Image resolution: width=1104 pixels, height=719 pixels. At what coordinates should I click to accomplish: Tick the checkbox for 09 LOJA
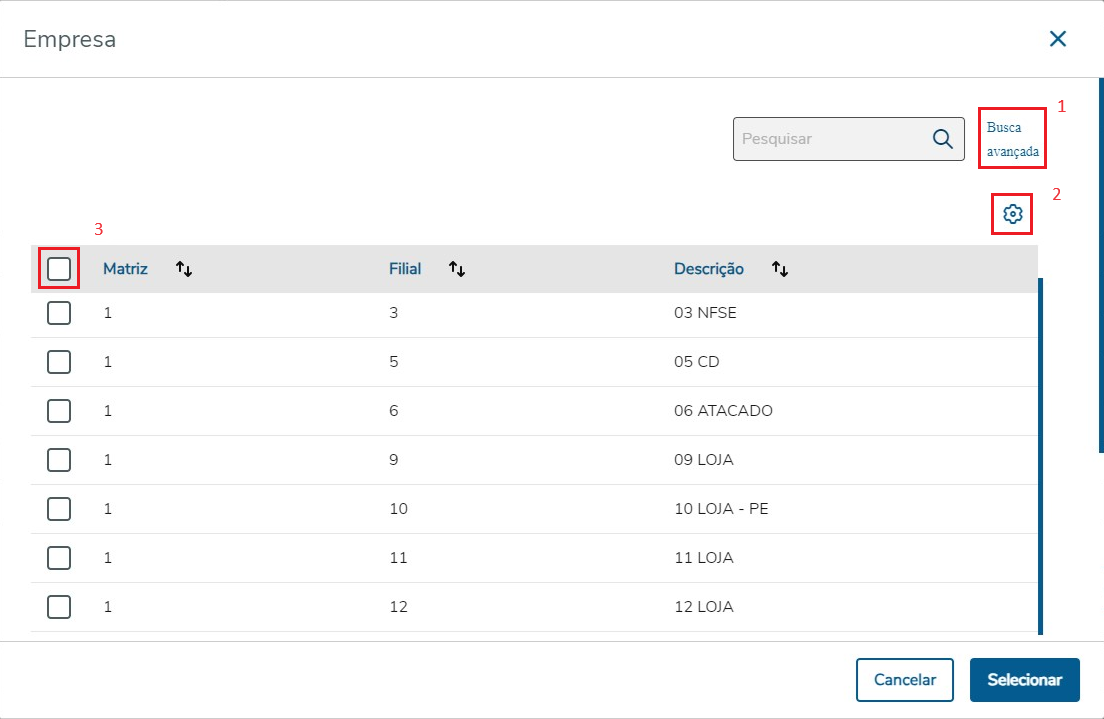tap(59, 460)
